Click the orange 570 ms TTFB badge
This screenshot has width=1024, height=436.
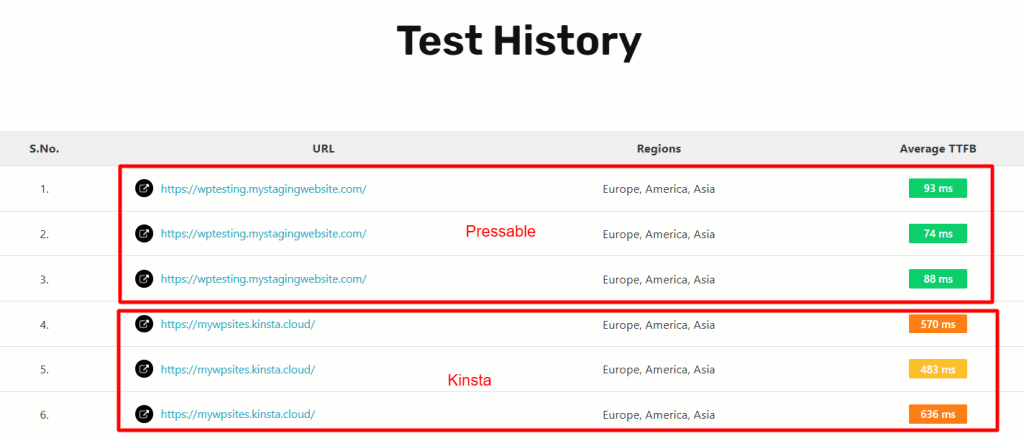coord(937,324)
